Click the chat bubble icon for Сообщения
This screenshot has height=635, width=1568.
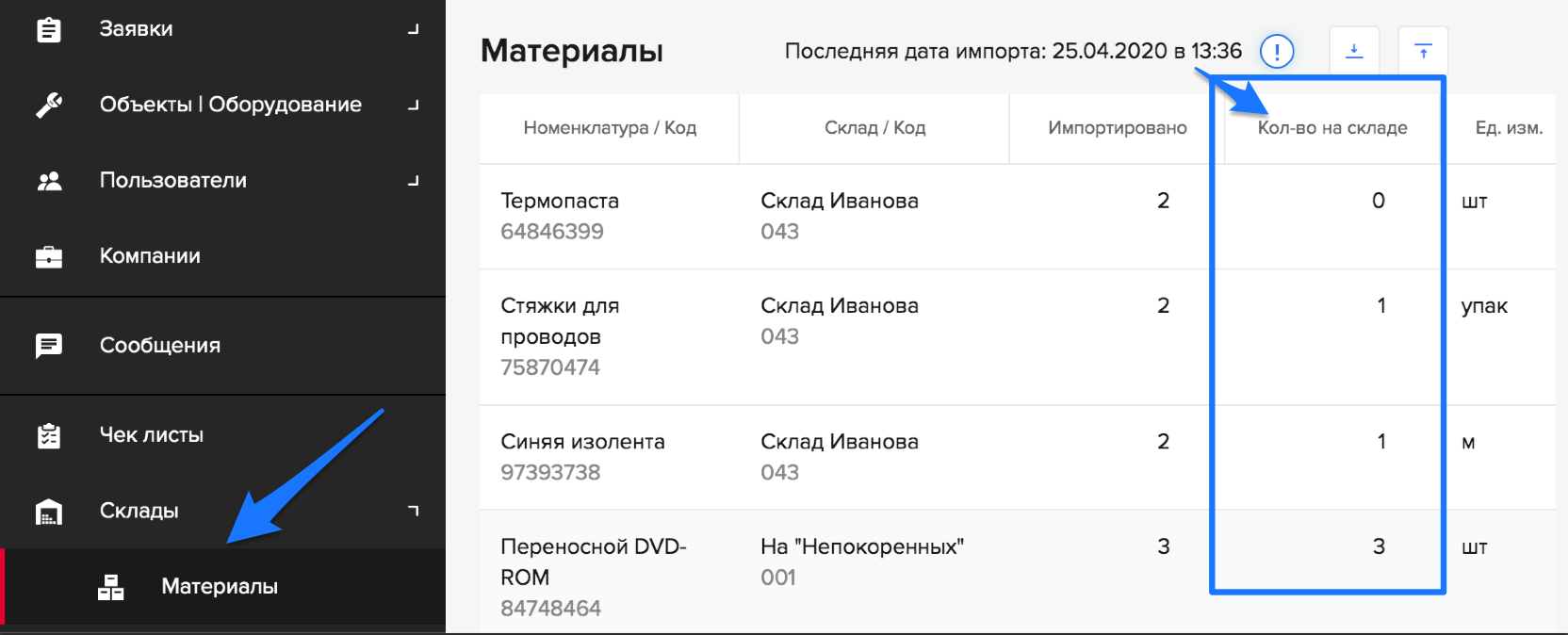49,346
